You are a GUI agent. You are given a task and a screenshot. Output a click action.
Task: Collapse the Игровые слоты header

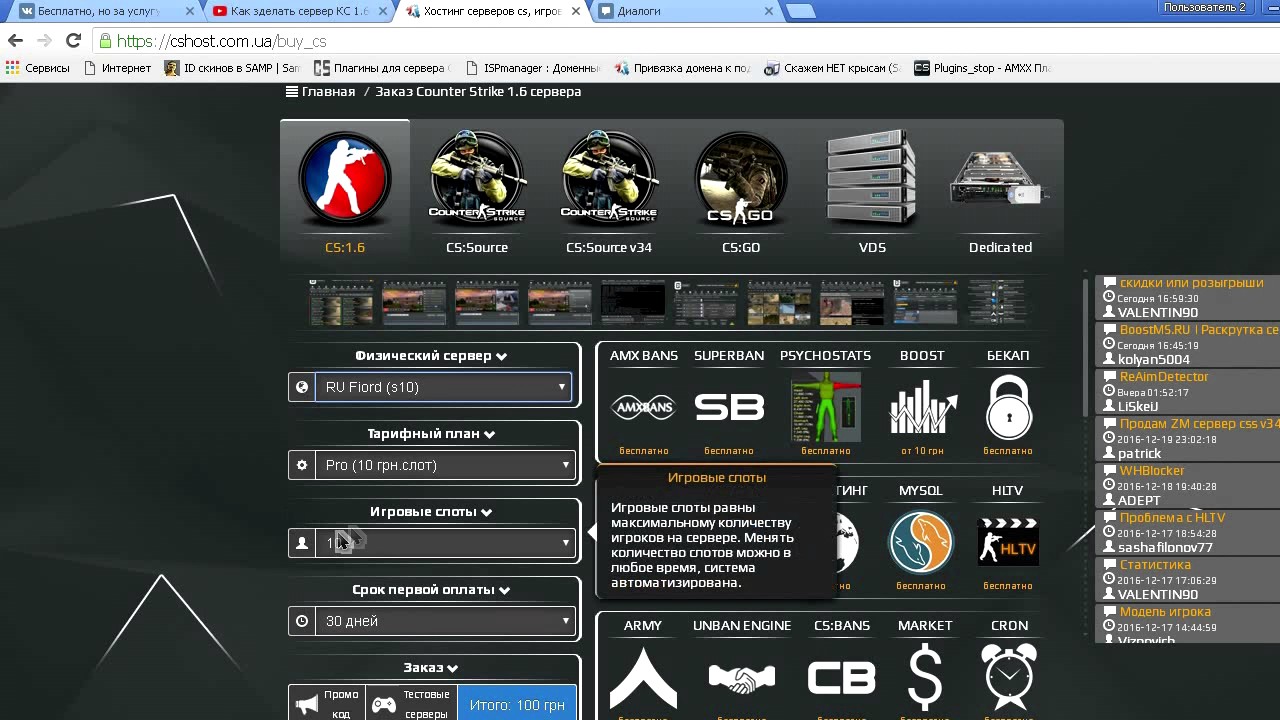[x=431, y=511]
